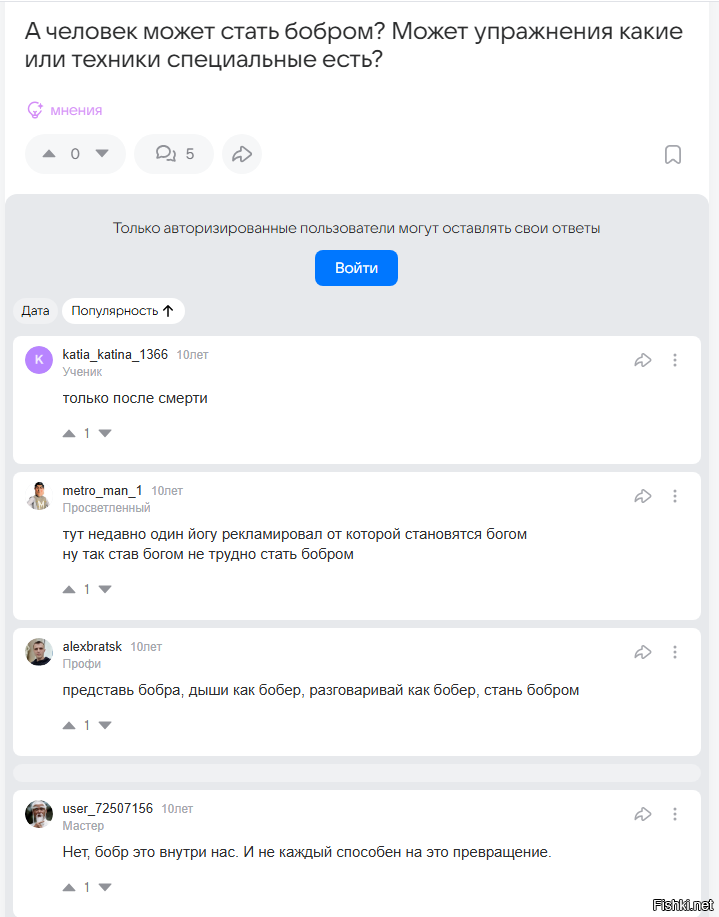
Task: Downvote the main question post
Action: [102, 154]
